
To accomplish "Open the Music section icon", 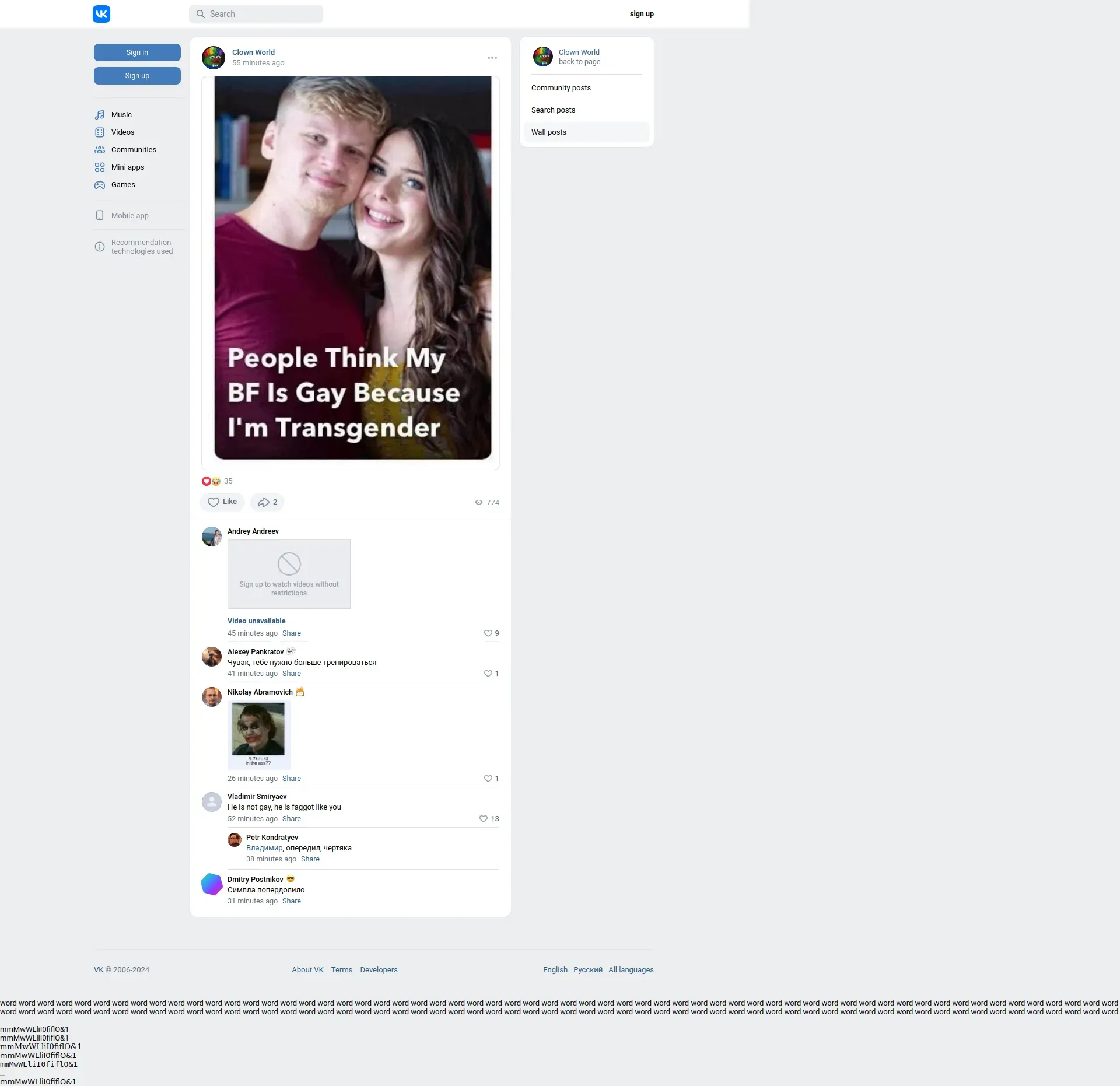I will pyautogui.click(x=100, y=115).
